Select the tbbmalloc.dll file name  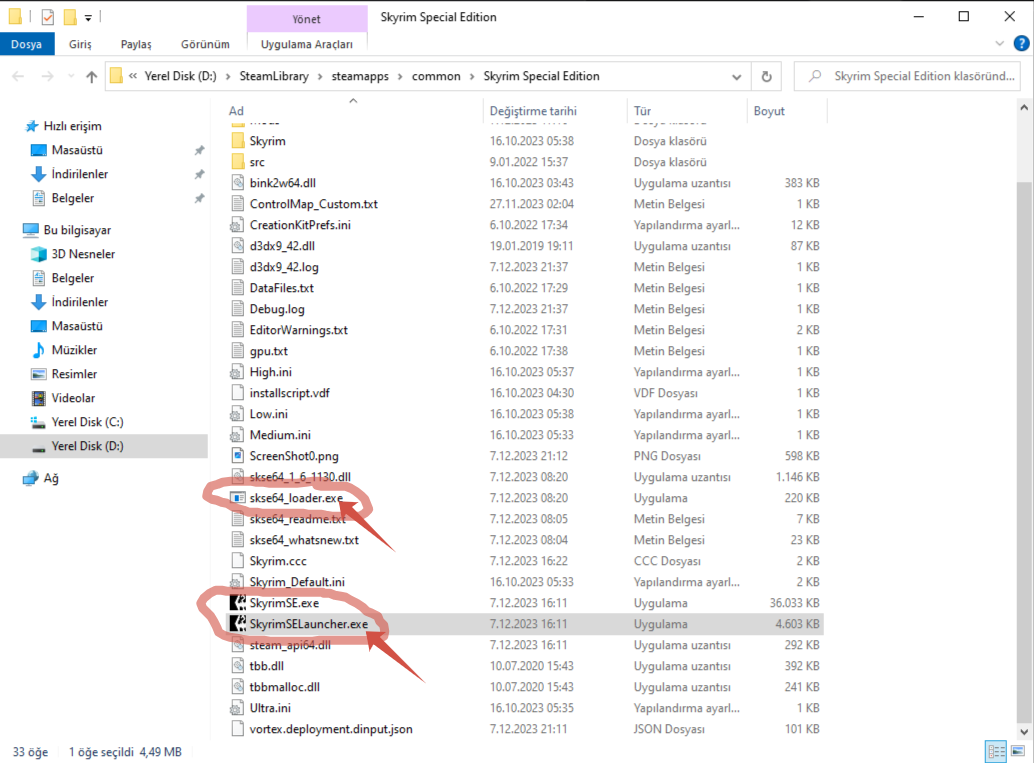point(284,687)
